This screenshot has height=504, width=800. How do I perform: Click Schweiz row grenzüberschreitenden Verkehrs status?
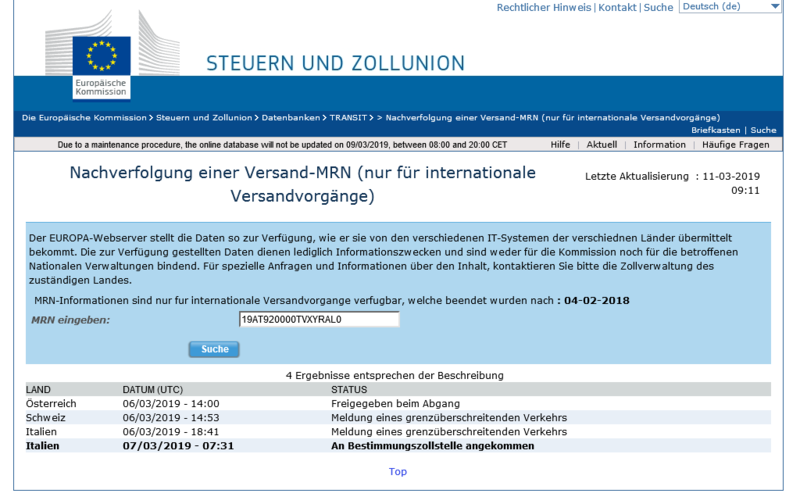(x=449, y=418)
